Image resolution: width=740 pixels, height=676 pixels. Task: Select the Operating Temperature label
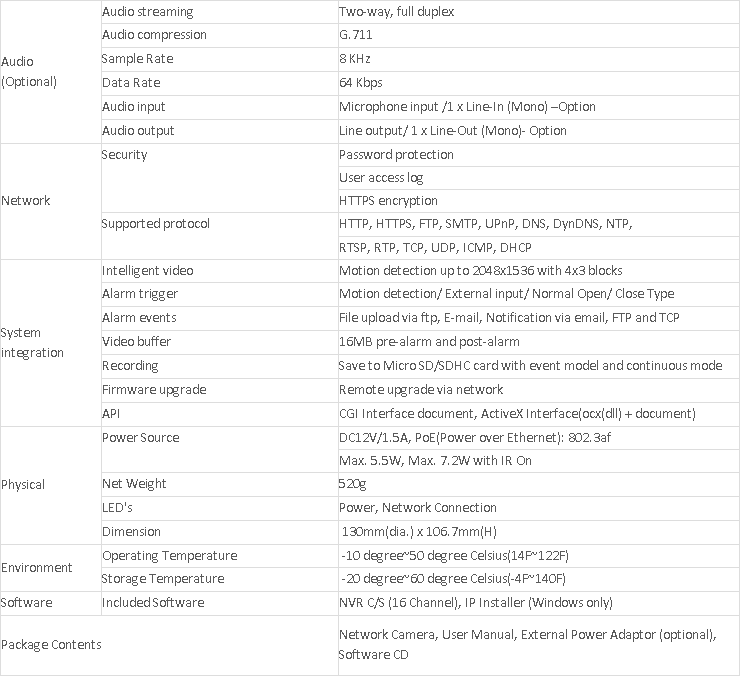(x=169, y=556)
